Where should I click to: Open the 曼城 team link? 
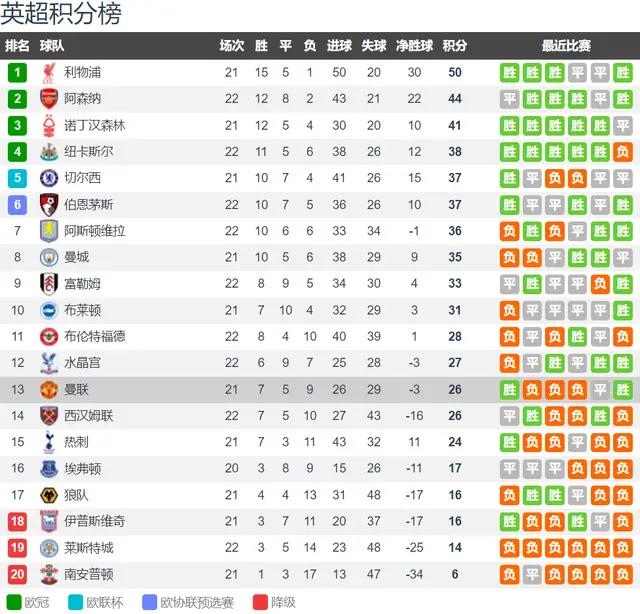pos(76,257)
